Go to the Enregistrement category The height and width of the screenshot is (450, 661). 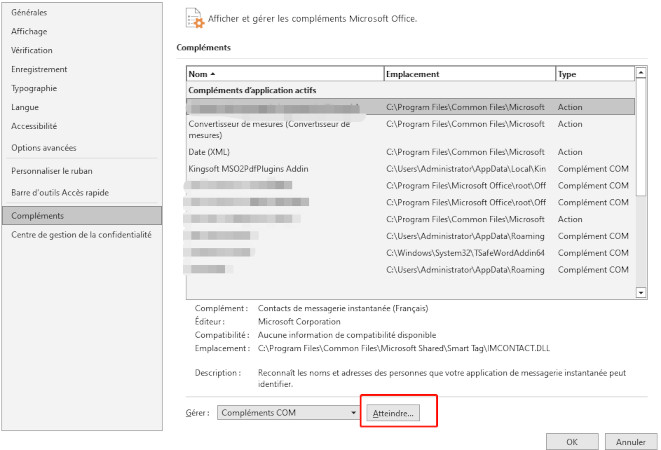tap(39, 69)
